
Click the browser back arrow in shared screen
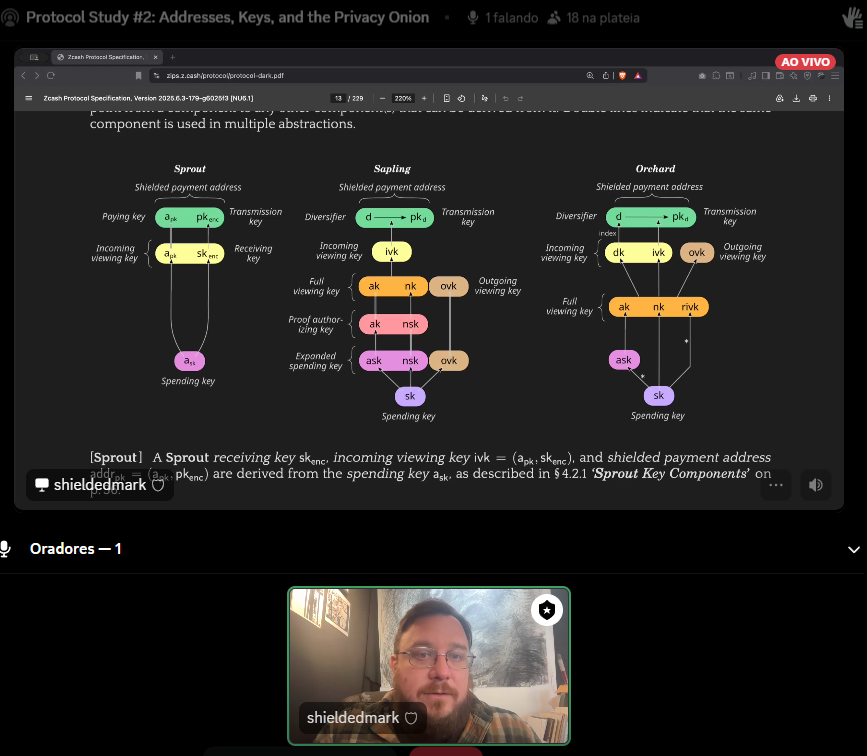23,76
